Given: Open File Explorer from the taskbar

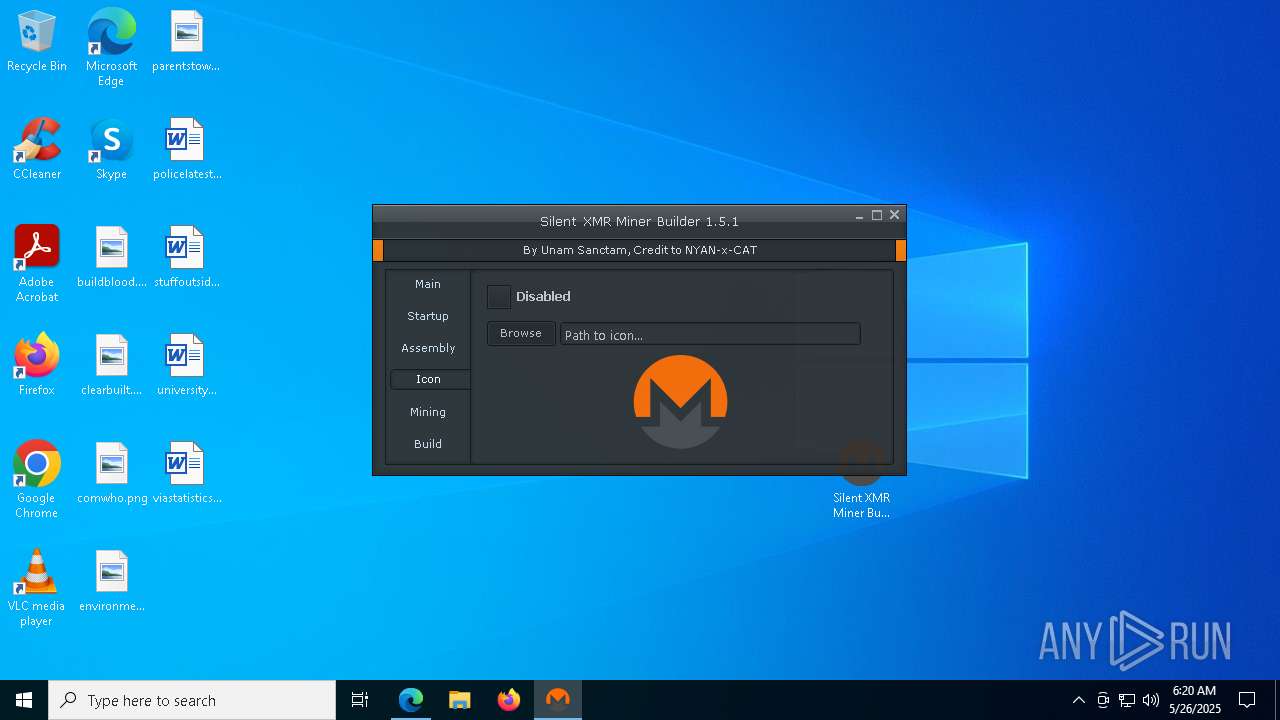Looking at the screenshot, I should pos(460,700).
